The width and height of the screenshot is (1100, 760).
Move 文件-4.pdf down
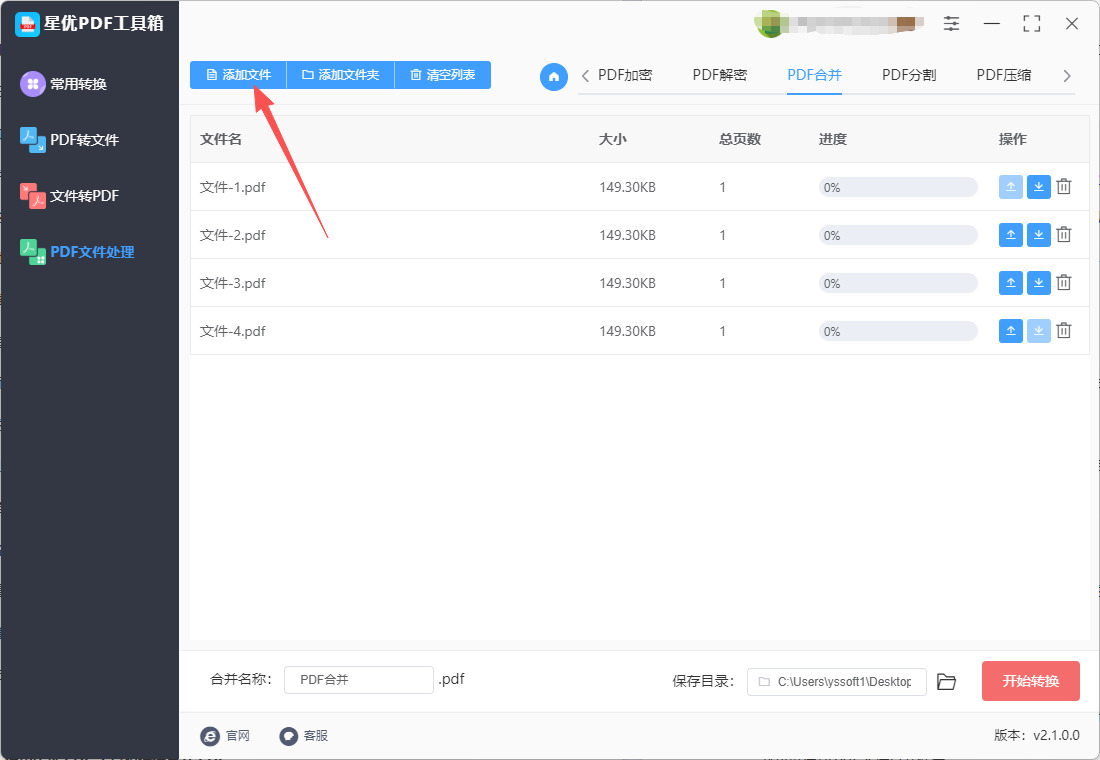point(1039,331)
